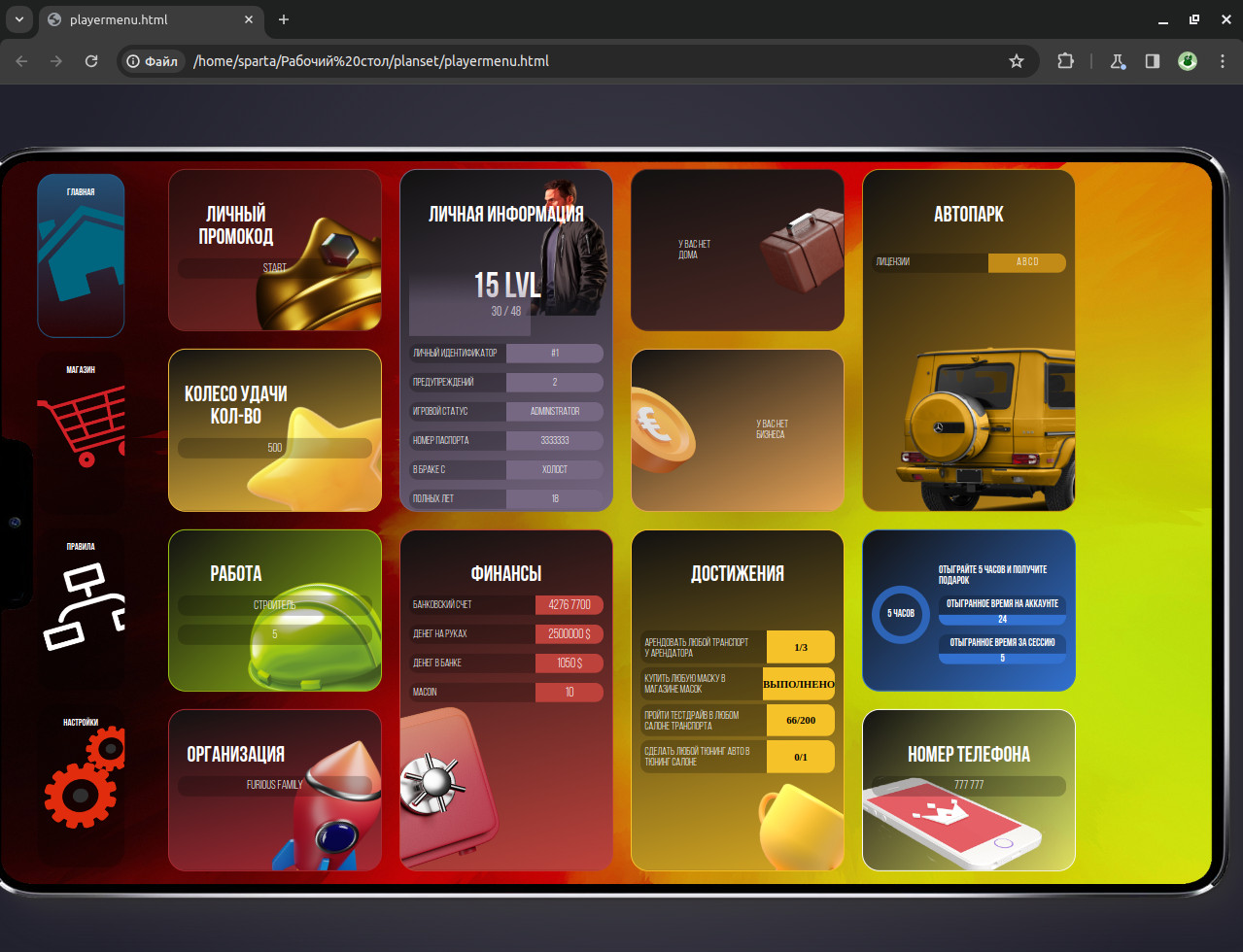1243x952 pixels.
Task: Click the Administrator game status value
Action: [x=555, y=412]
